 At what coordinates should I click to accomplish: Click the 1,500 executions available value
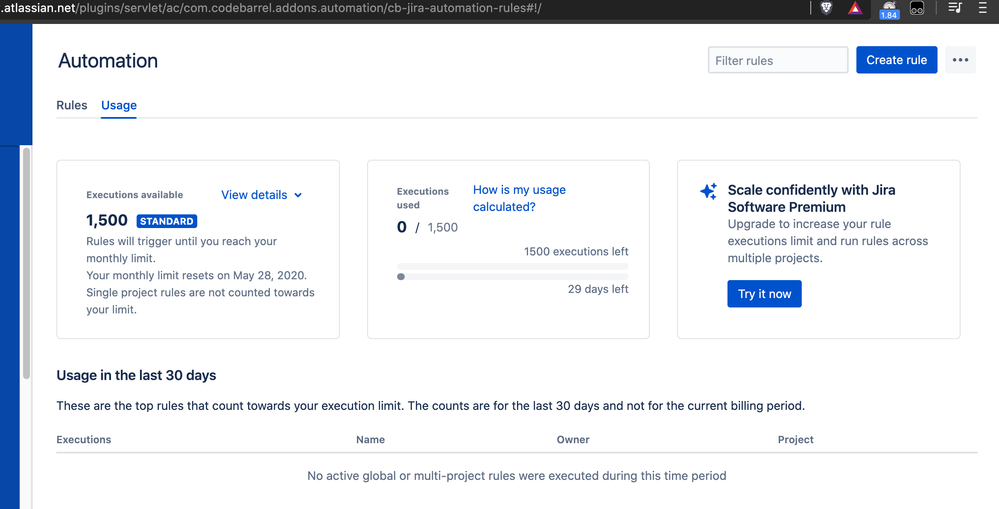pos(107,220)
